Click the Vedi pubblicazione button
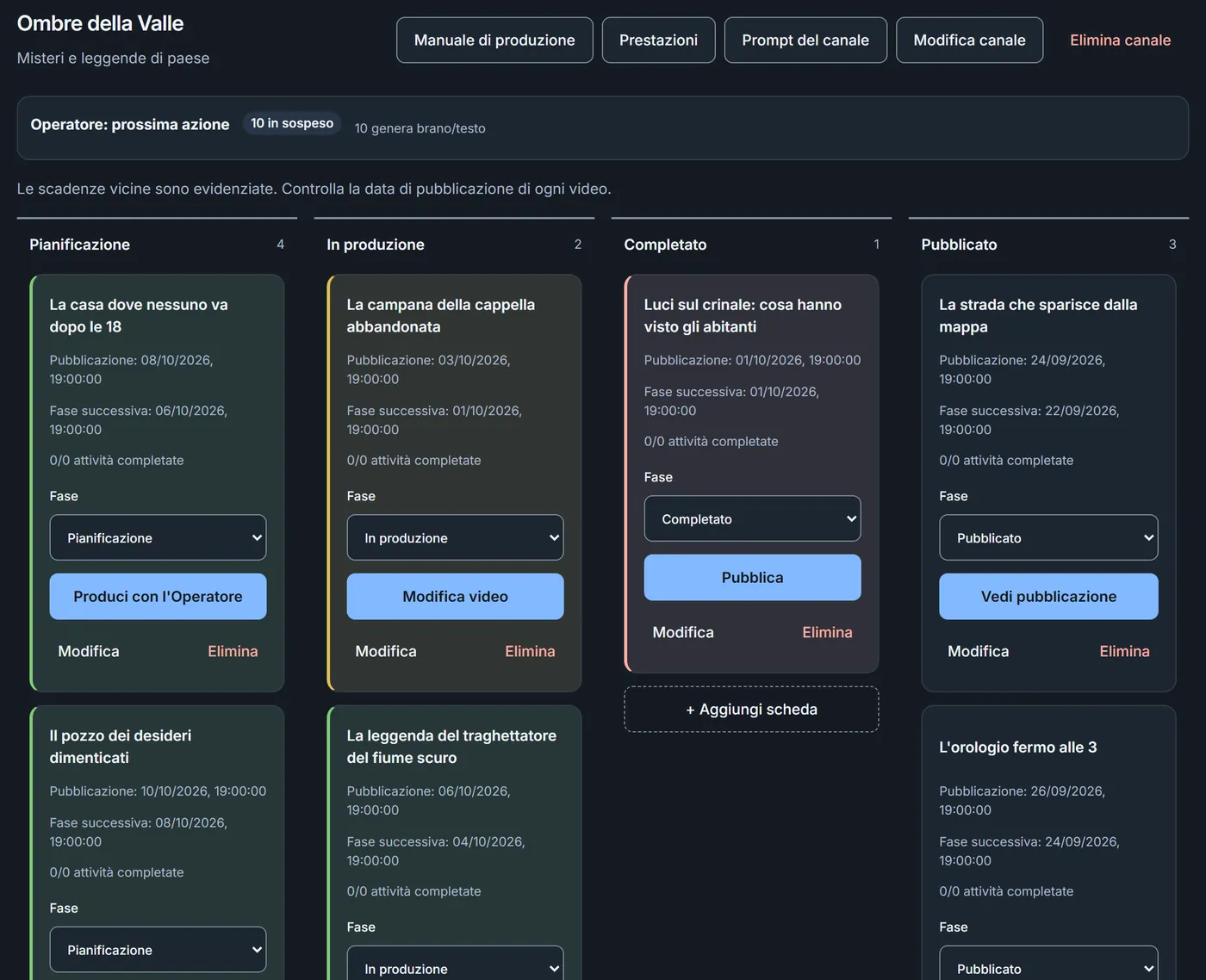 [x=1048, y=597]
